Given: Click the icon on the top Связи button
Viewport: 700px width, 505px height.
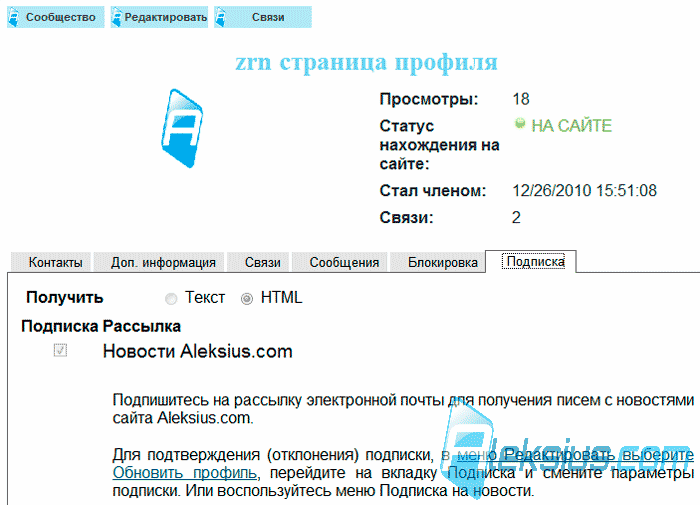Looking at the screenshot, I should 221,17.
